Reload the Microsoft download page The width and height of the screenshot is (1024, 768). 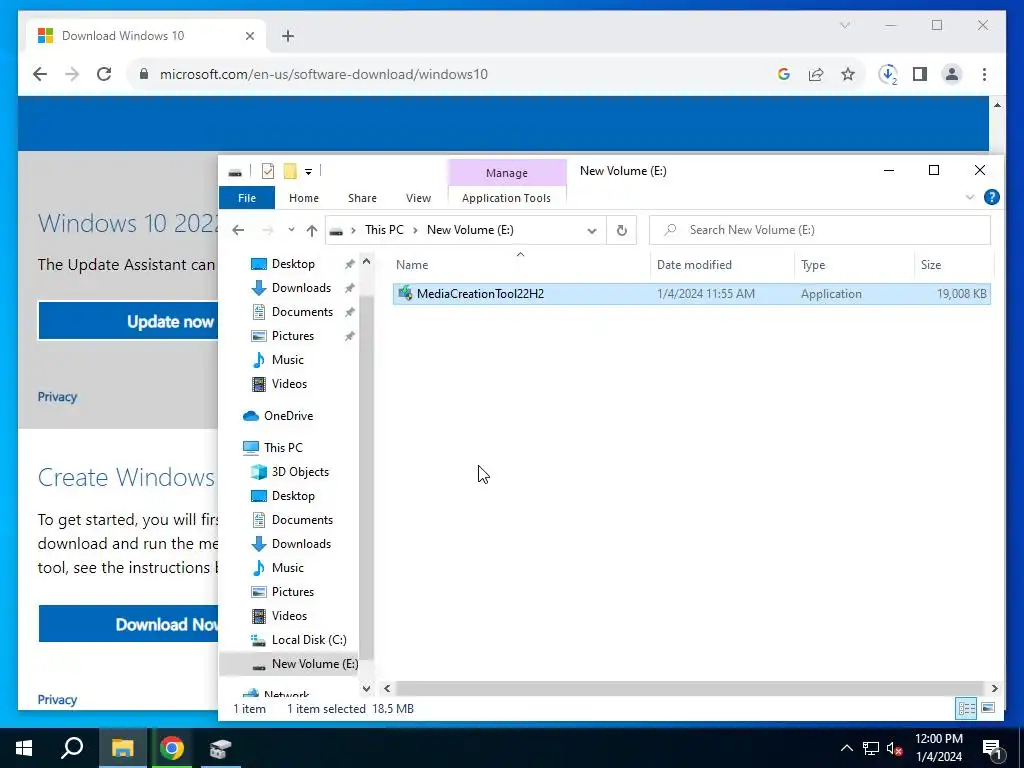point(104,74)
